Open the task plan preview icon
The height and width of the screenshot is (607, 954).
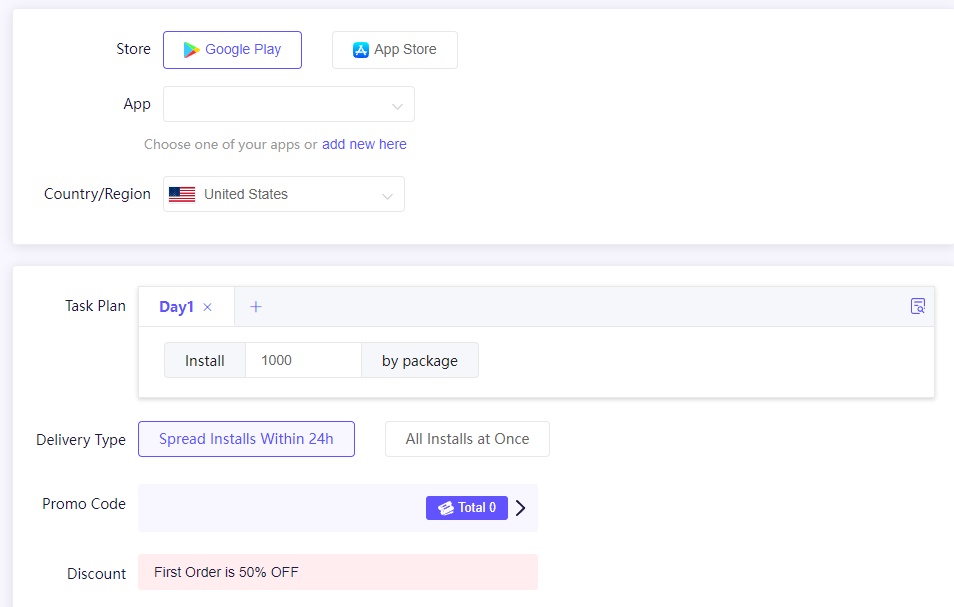(x=917, y=306)
